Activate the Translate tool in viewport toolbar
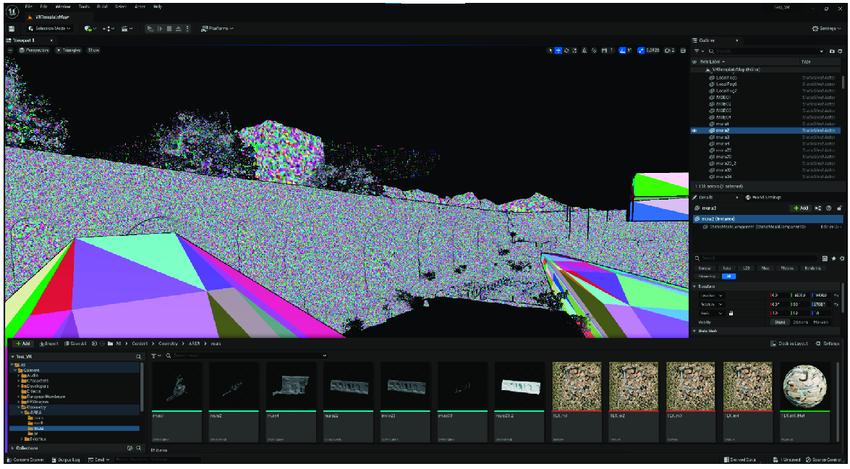Image resolution: width=850 pixels, height=469 pixels. coord(558,50)
